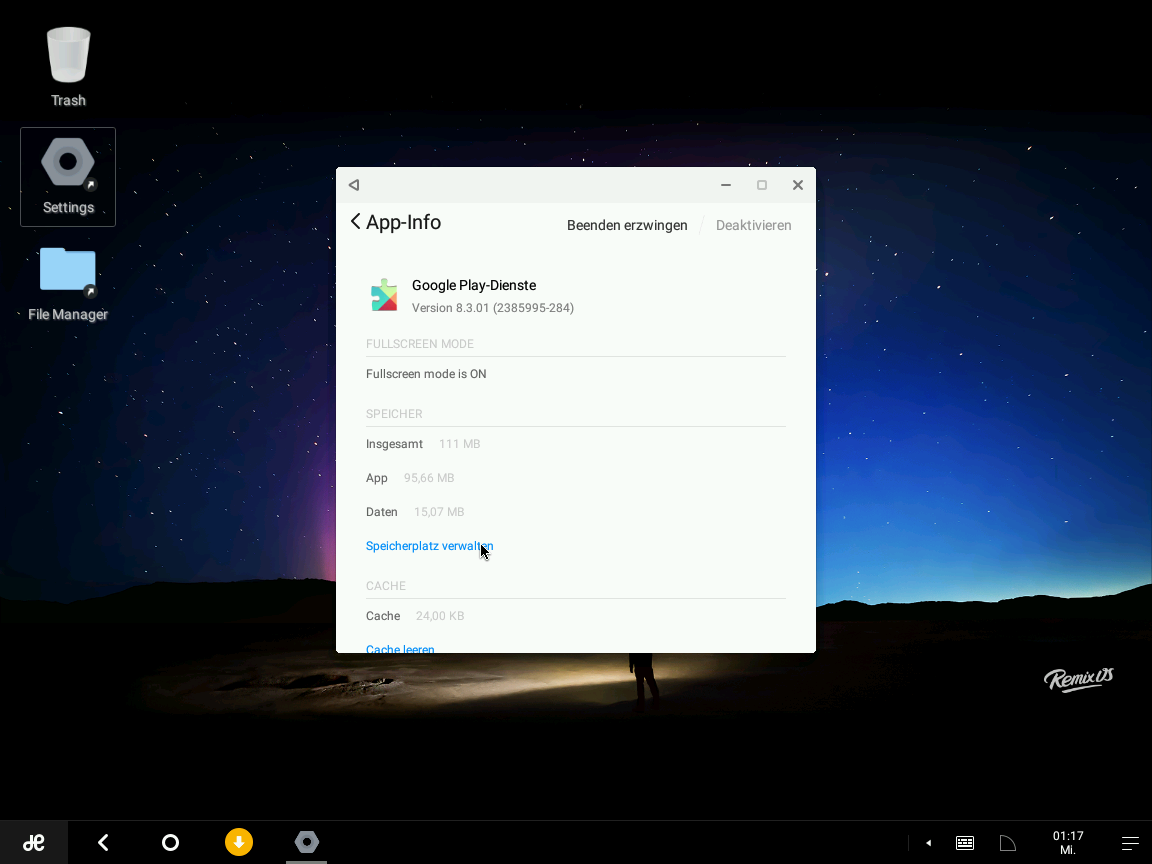Go back from App-Info using the chevron

click(355, 222)
